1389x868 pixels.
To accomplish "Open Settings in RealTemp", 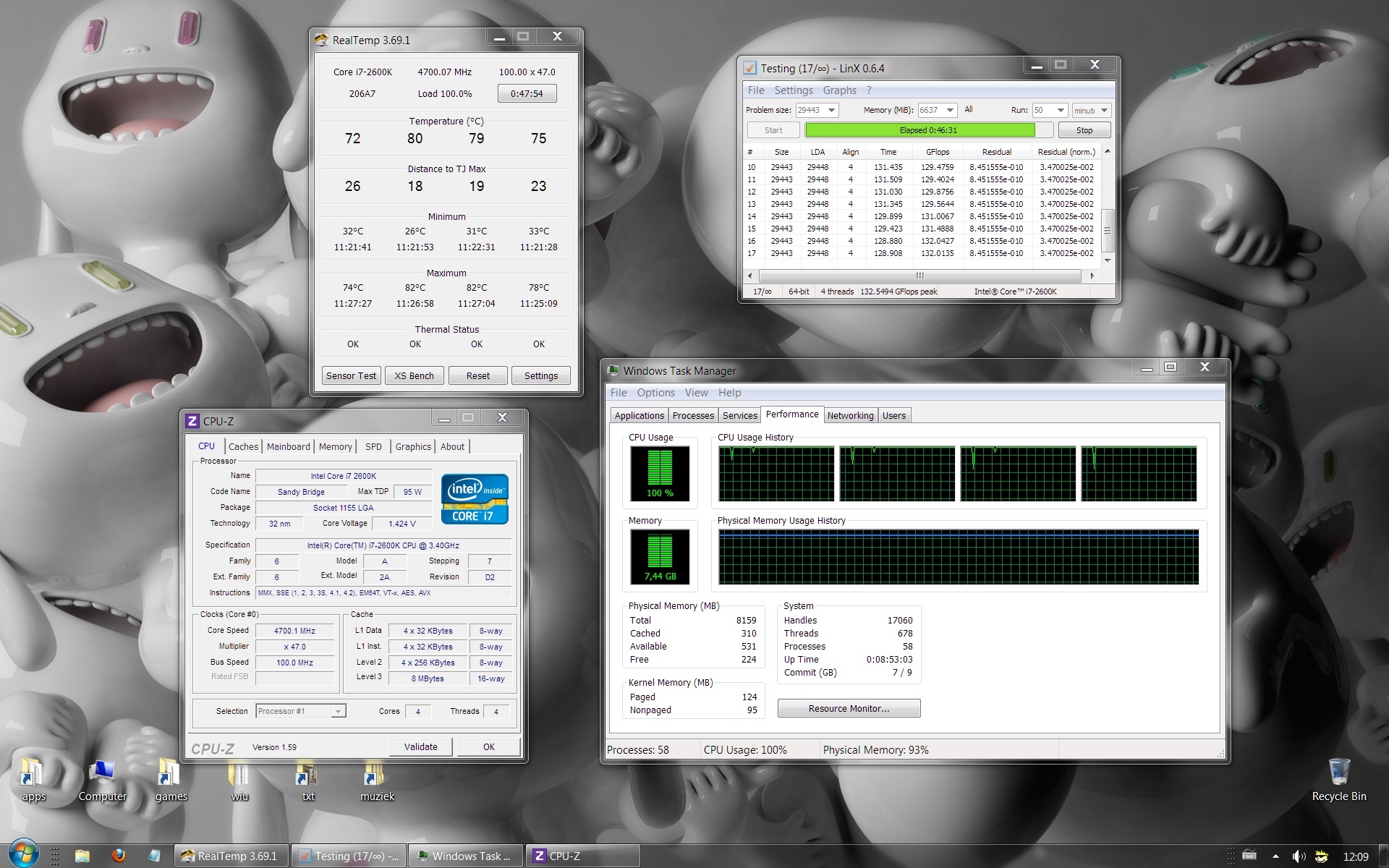I will 541,375.
